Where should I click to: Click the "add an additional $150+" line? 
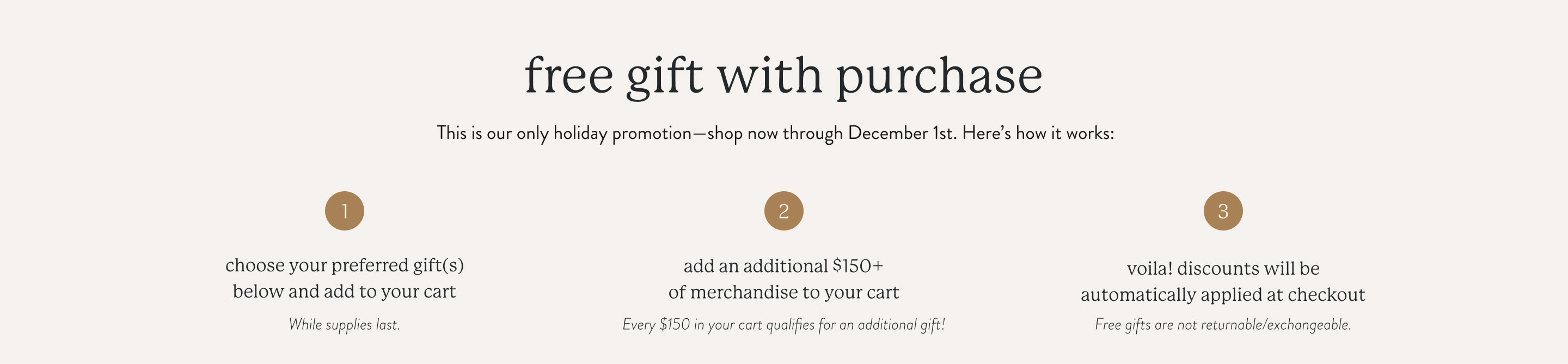(783, 266)
